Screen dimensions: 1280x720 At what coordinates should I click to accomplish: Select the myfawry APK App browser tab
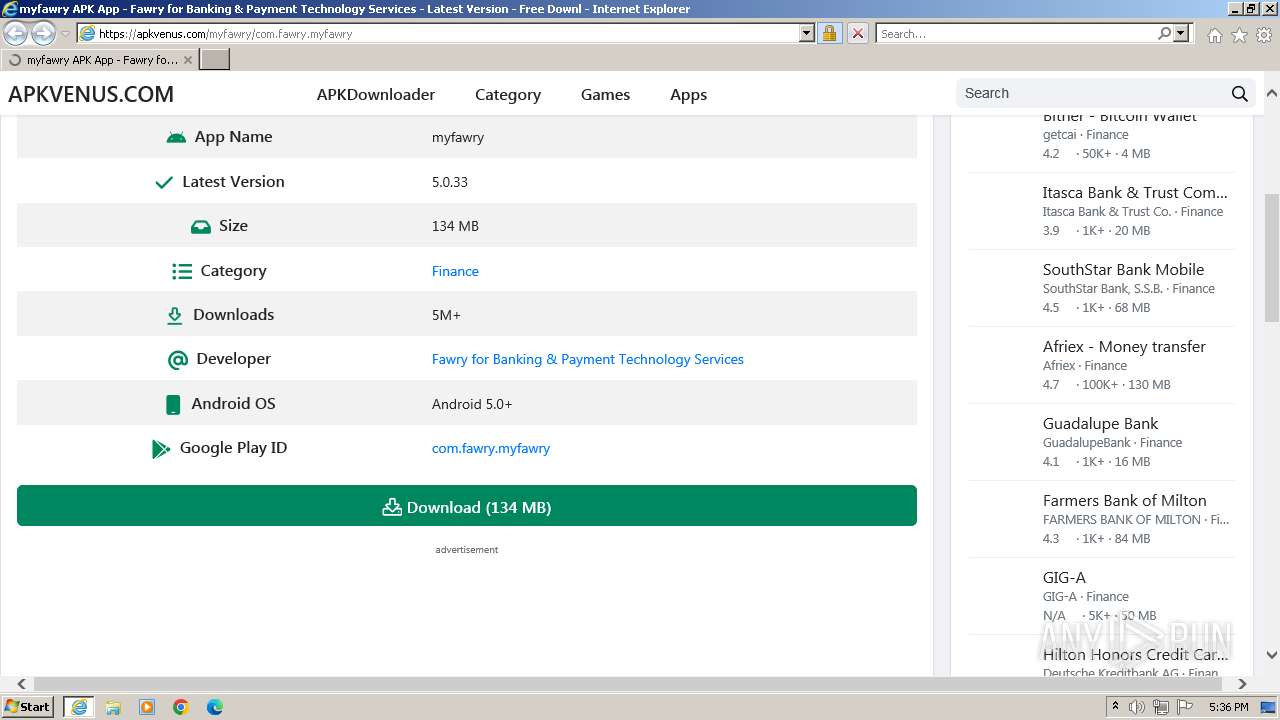pyautogui.click(x=98, y=60)
